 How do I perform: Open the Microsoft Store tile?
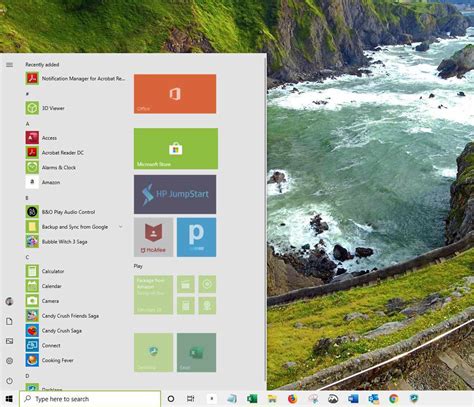tap(176, 149)
